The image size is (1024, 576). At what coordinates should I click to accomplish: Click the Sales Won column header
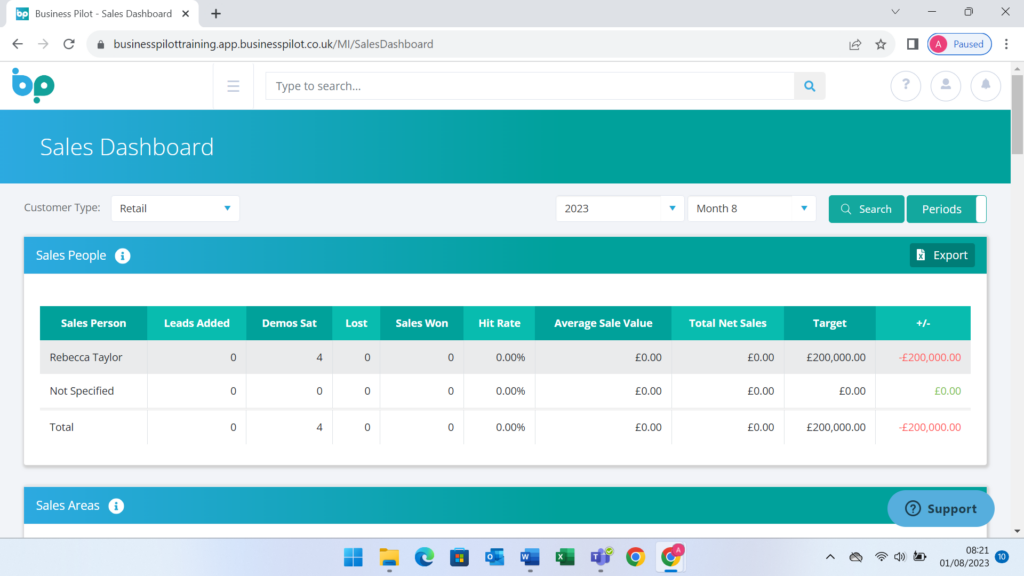coord(422,323)
